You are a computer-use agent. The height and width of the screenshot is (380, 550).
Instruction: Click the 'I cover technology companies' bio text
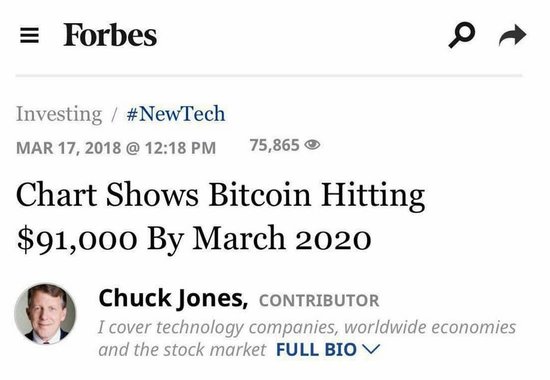click(218, 328)
